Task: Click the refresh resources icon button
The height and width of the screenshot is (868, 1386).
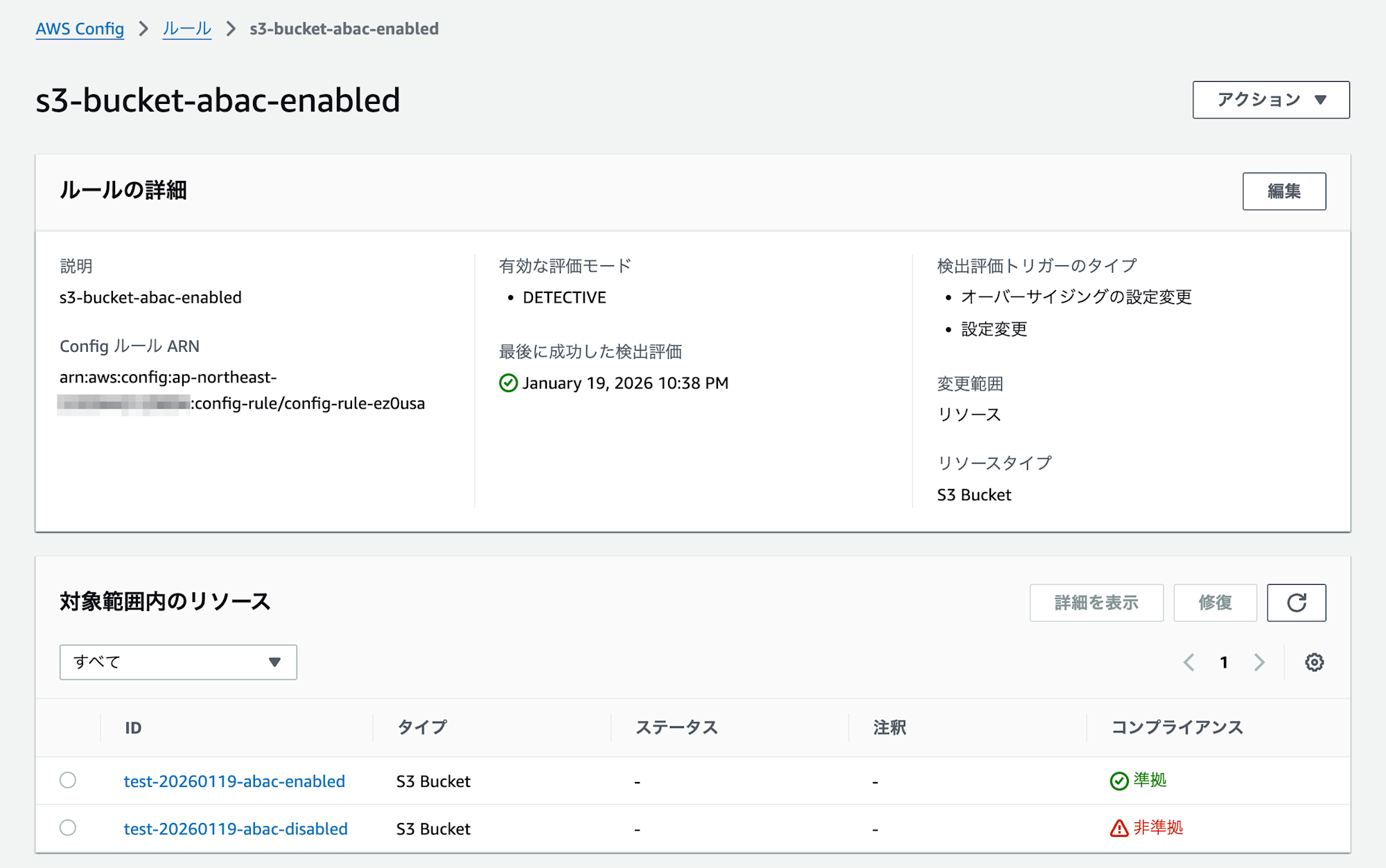Action: point(1296,603)
